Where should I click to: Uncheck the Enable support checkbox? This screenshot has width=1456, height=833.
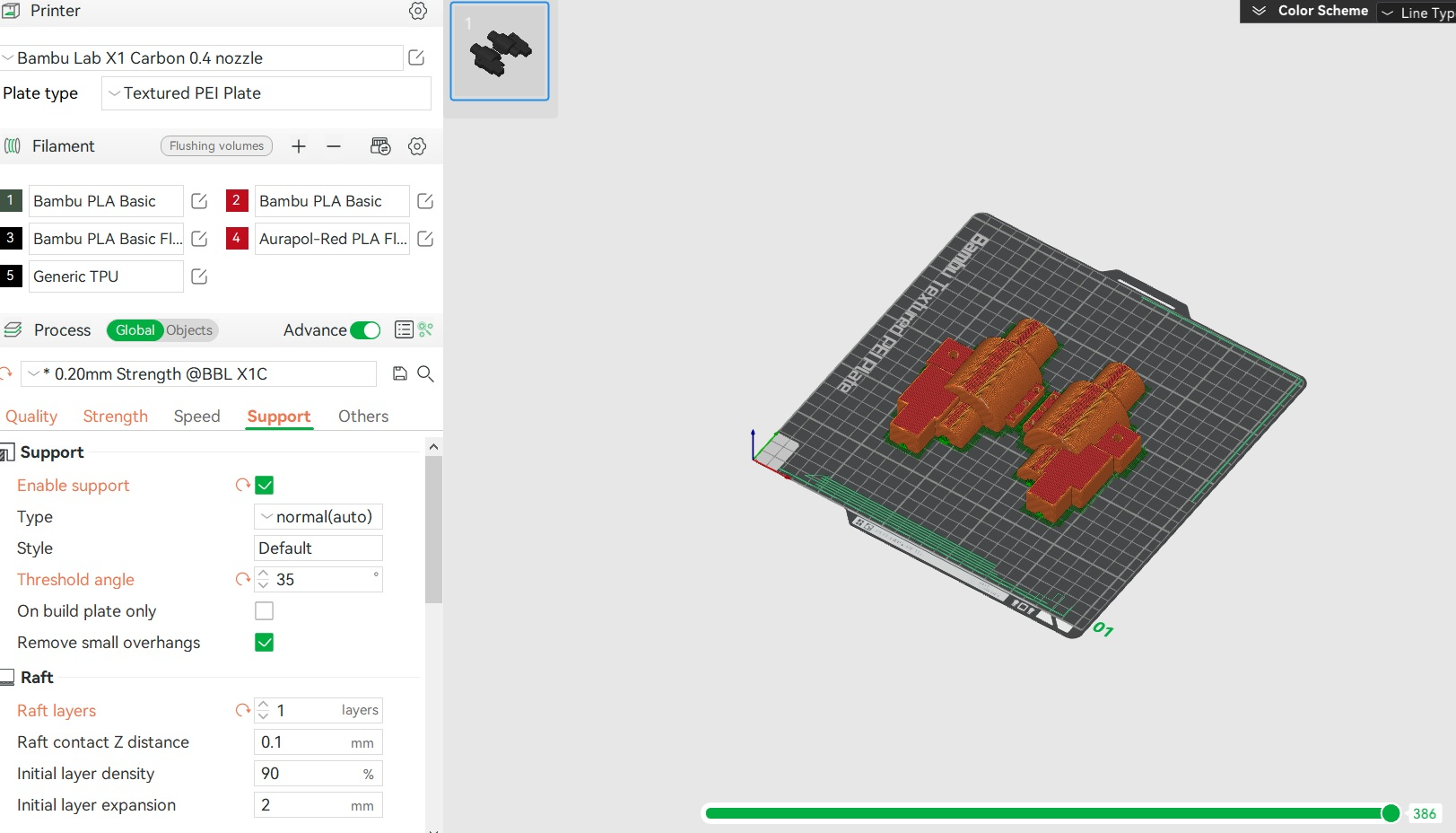click(264, 486)
